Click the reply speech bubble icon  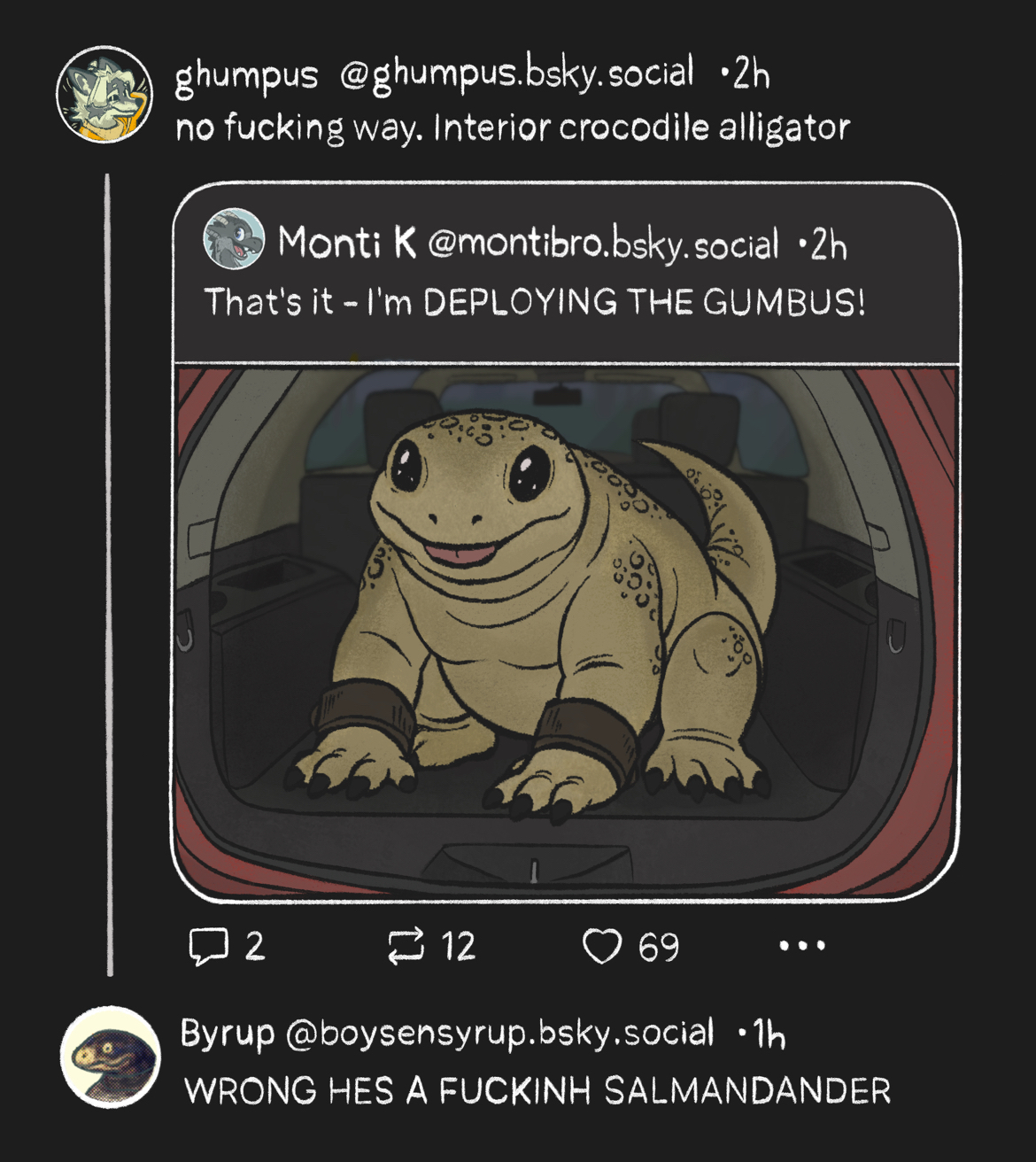tap(207, 947)
